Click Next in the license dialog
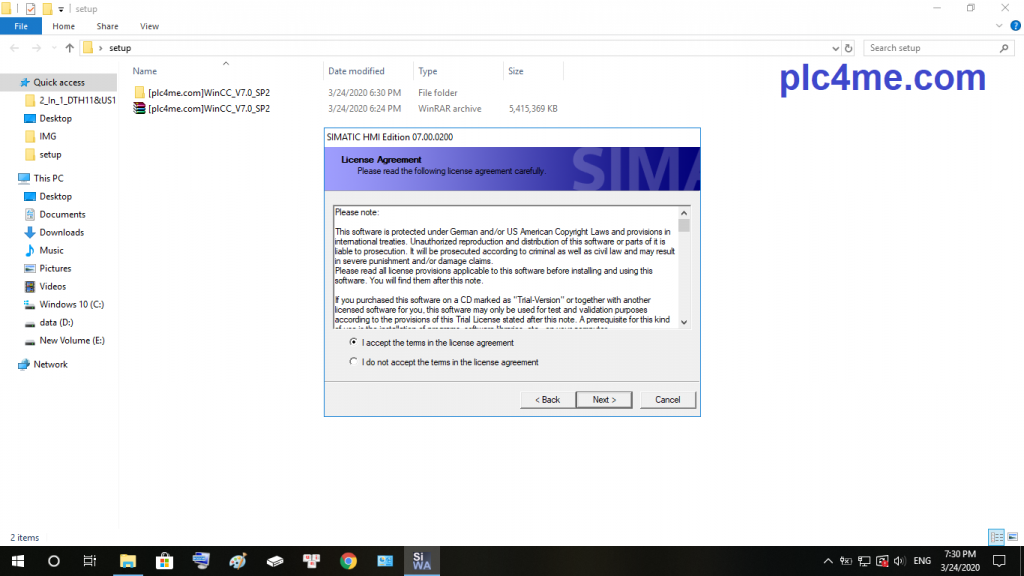Screen dimensions: 1024x576 point(604,400)
